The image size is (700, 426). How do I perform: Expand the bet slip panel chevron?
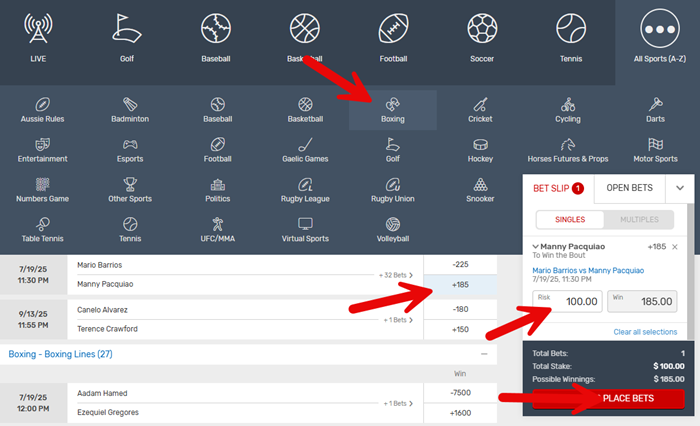pos(680,187)
